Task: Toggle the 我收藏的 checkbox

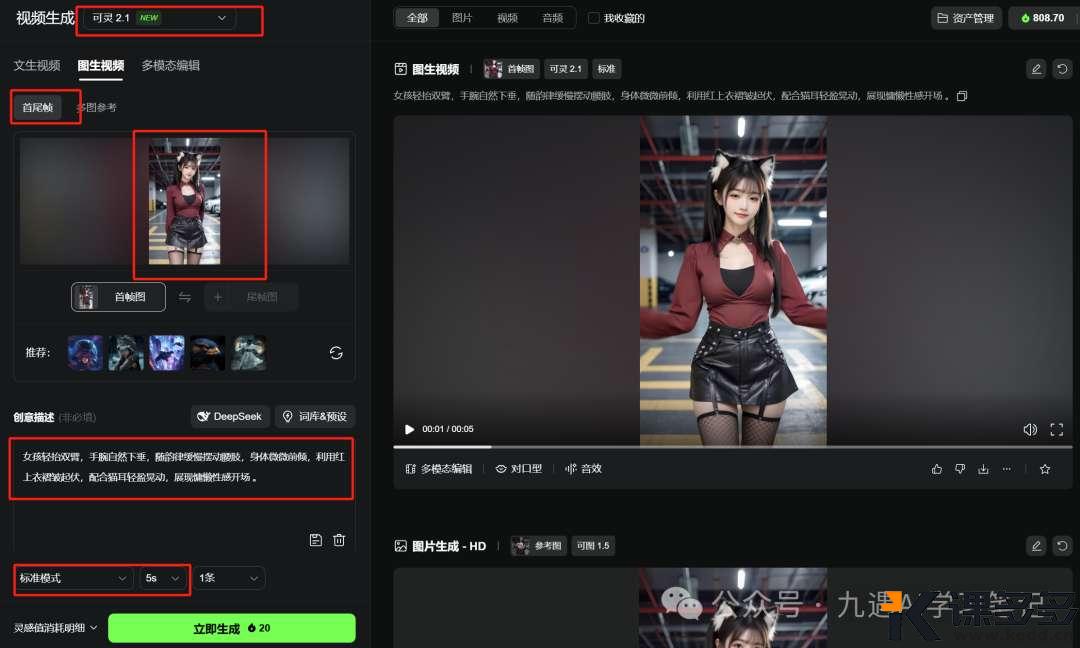Action: pos(594,18)
